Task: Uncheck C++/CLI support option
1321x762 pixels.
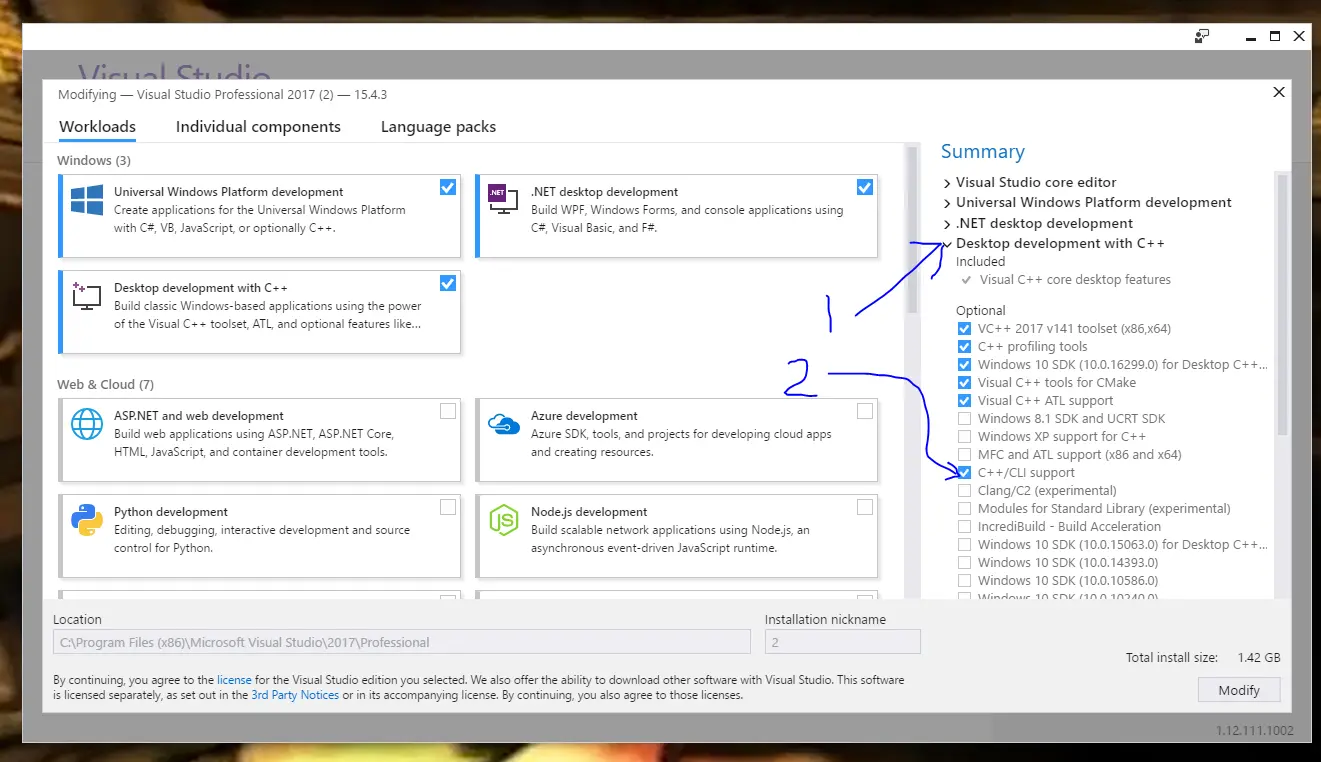Action: 964,472
